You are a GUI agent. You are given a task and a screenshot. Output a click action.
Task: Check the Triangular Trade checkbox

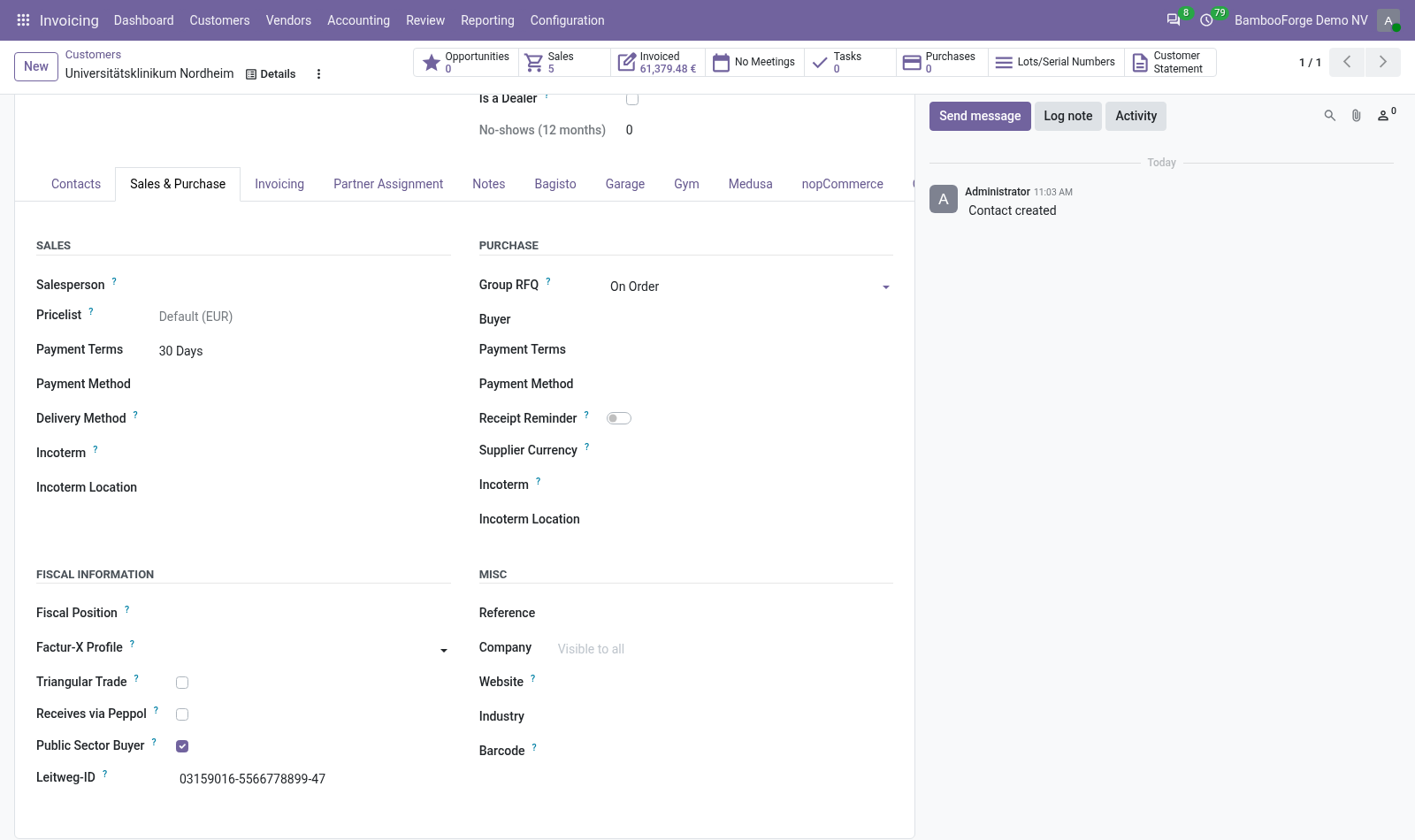tap(182, 683)
